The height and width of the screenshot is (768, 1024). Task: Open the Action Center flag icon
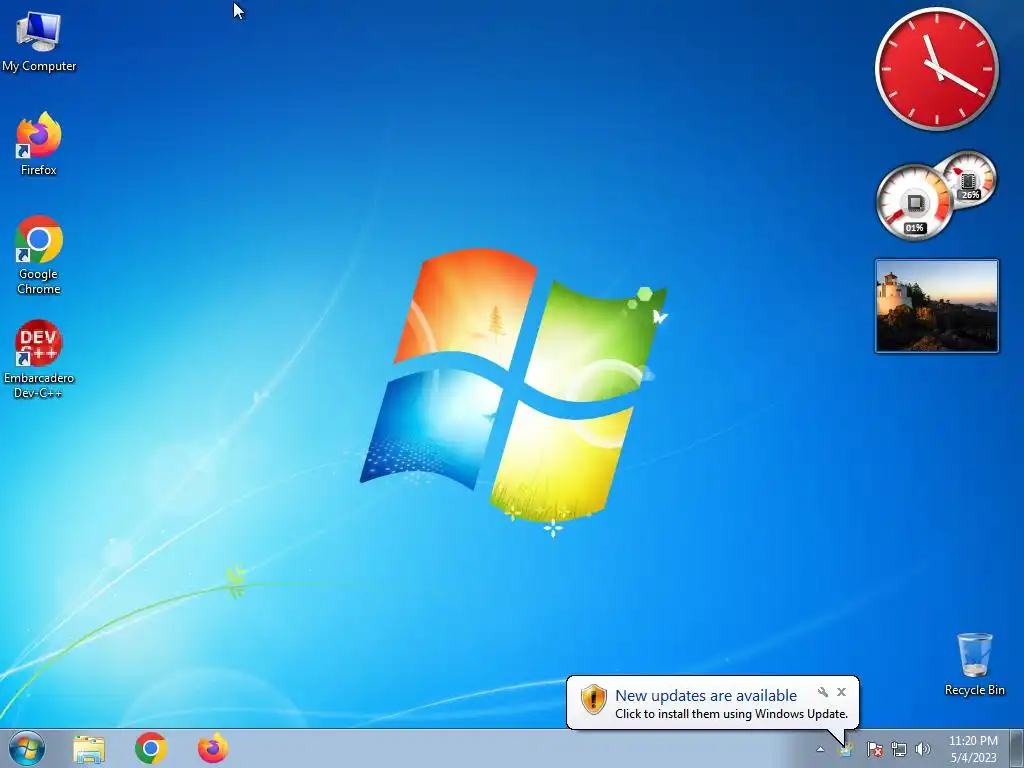(x=874, y=749)
